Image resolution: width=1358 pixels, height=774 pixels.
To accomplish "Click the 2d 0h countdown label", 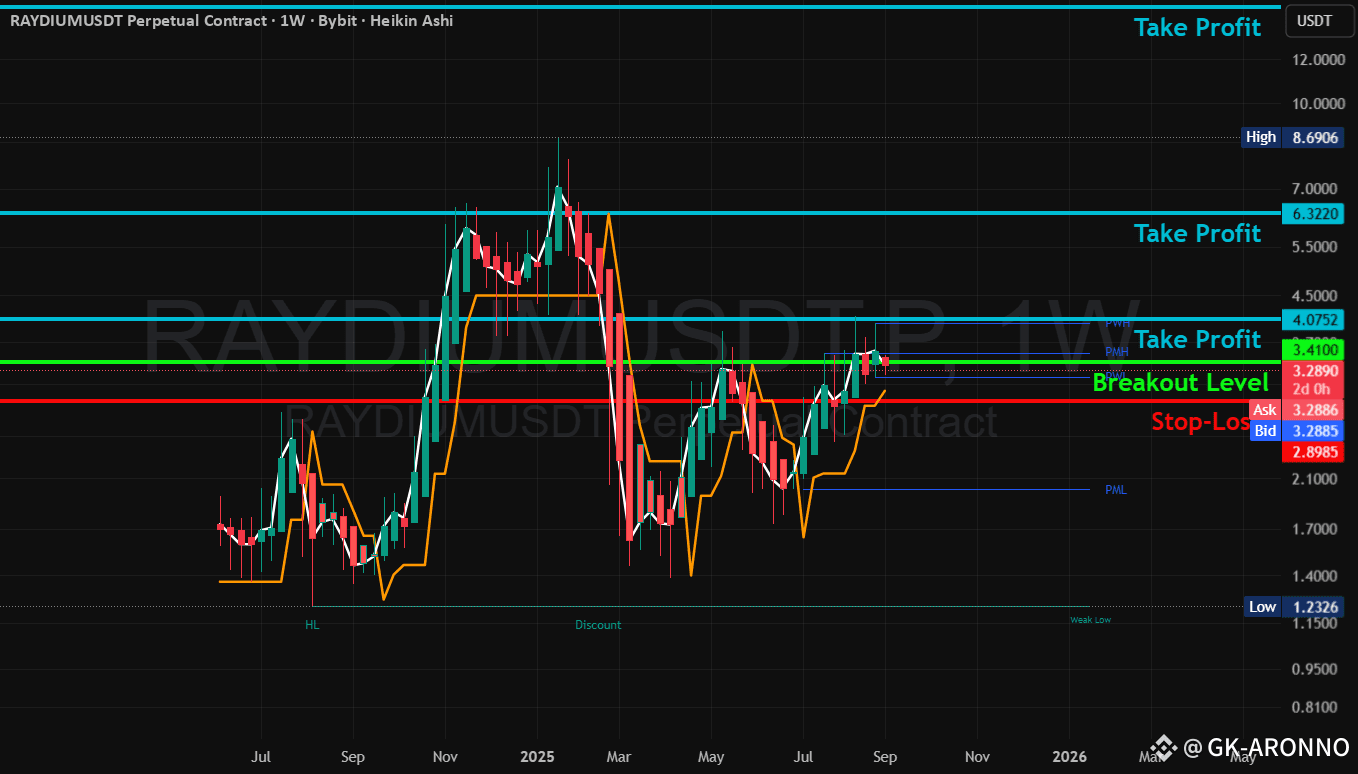I will coord(1310,389).
